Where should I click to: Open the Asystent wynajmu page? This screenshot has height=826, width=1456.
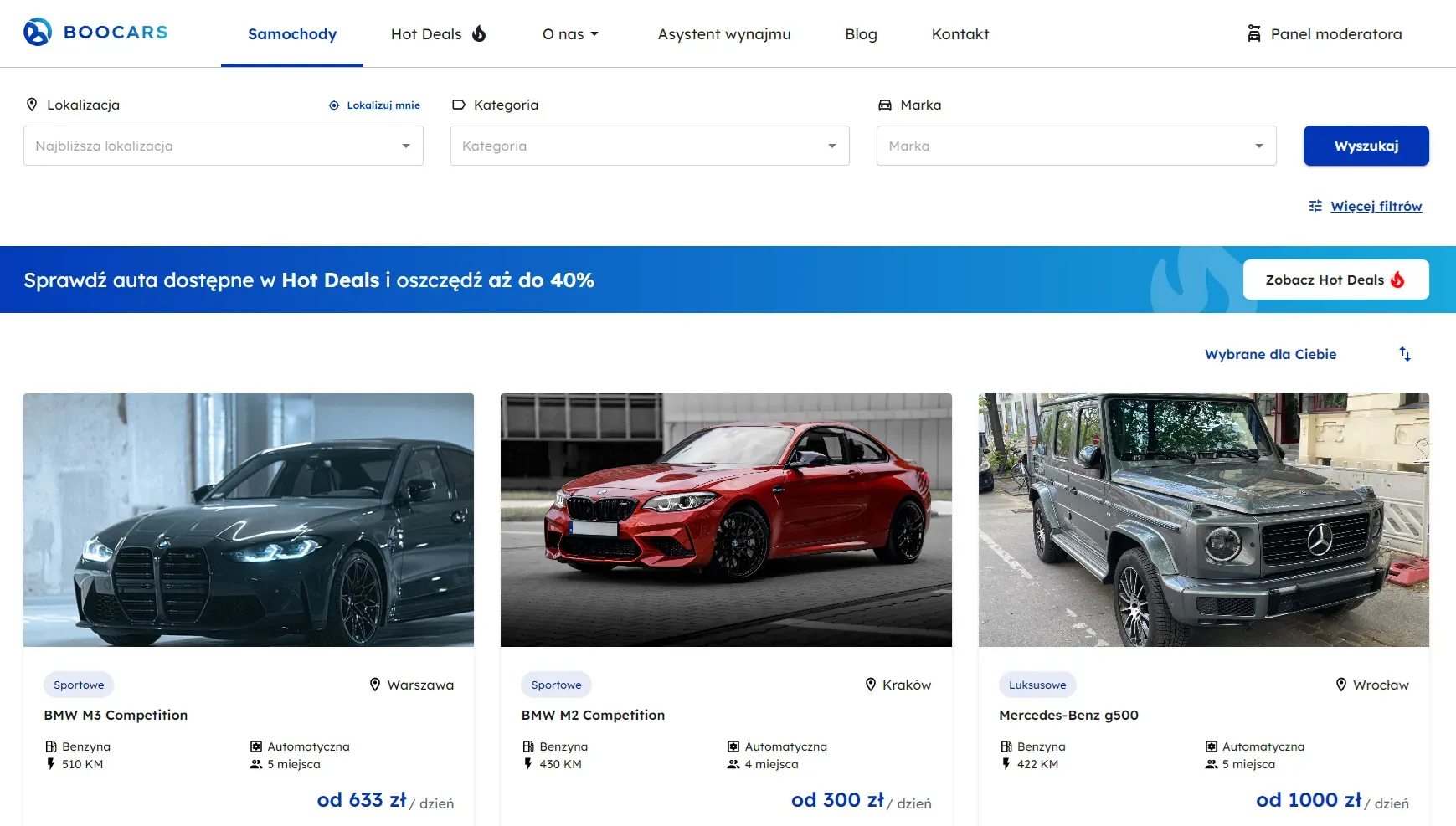(724, 34)
